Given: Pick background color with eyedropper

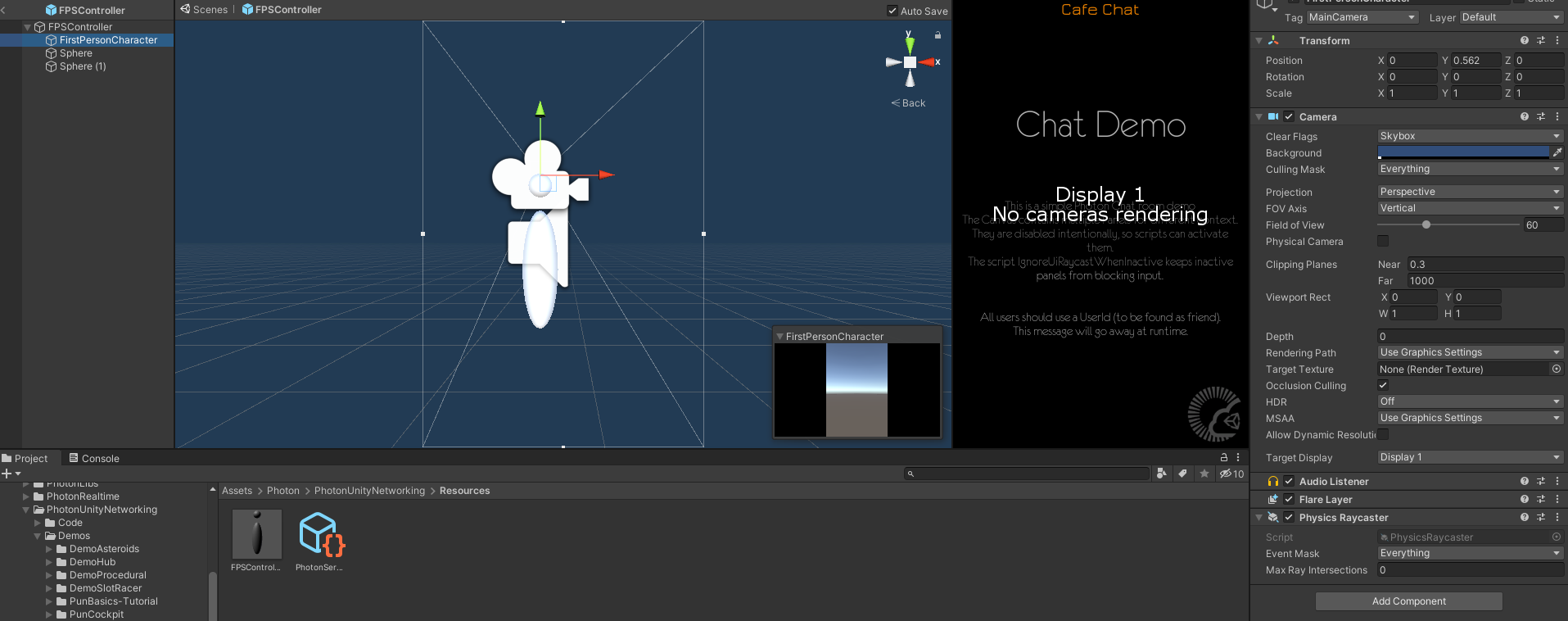Looking at the screenshot, I should [x=1557, y=152].
